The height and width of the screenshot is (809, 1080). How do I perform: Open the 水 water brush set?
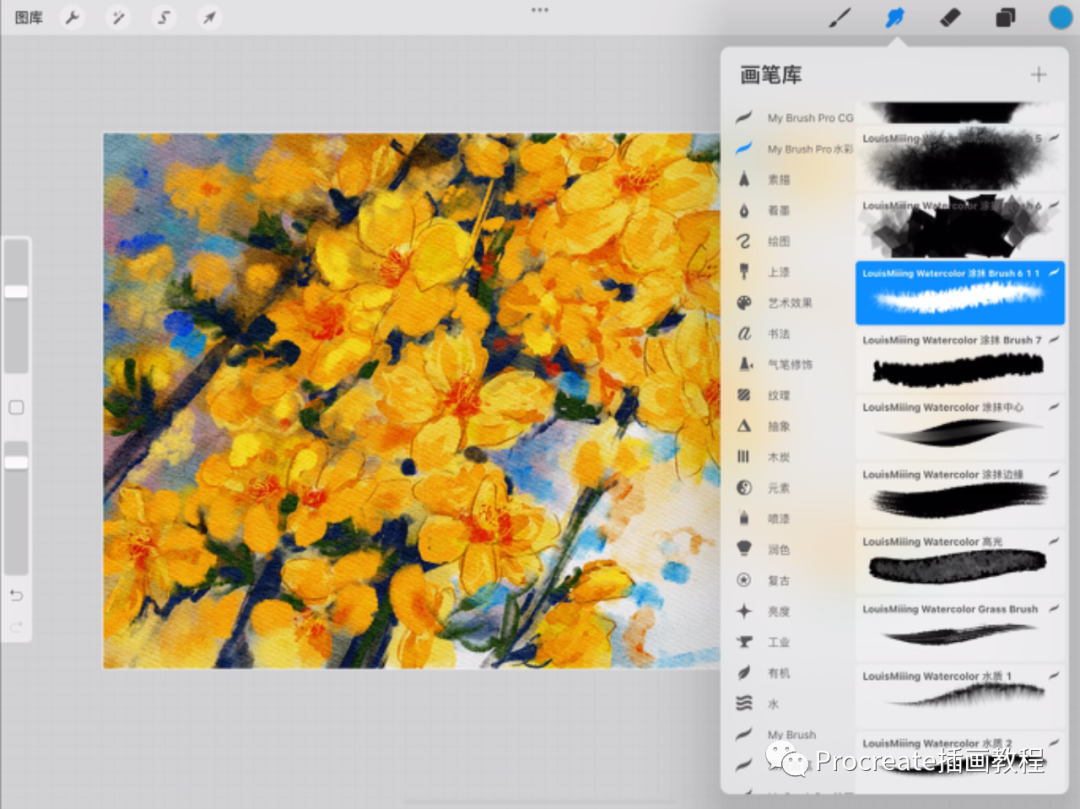[793, 704]
